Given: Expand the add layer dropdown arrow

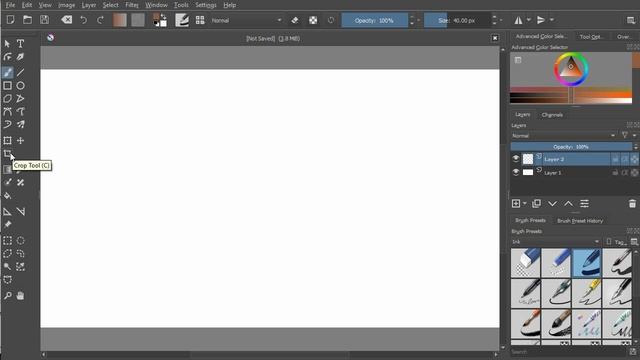Looking at the screenshot, I should tap(524, 203).
